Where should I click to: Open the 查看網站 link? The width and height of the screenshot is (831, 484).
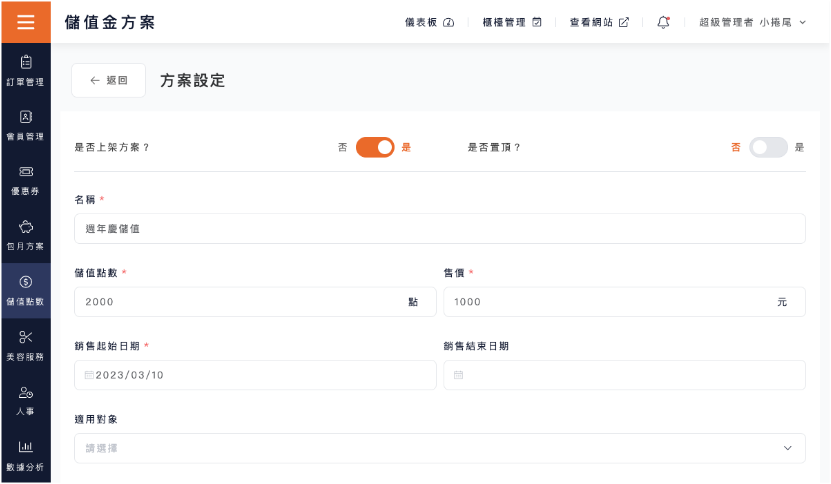[599, 22]
